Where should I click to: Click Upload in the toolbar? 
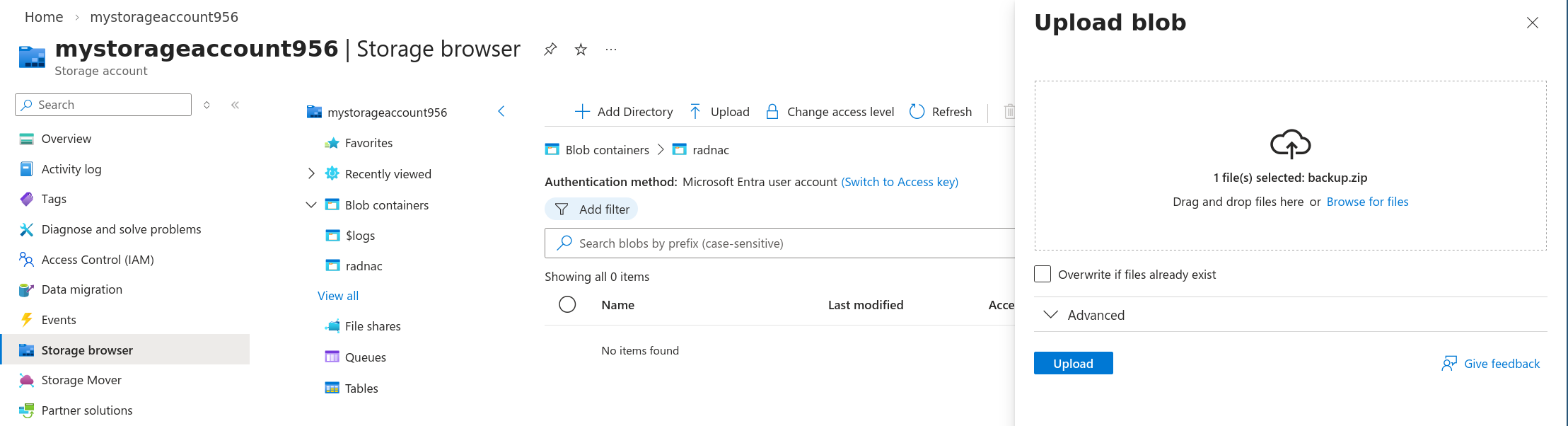(719, 111)
